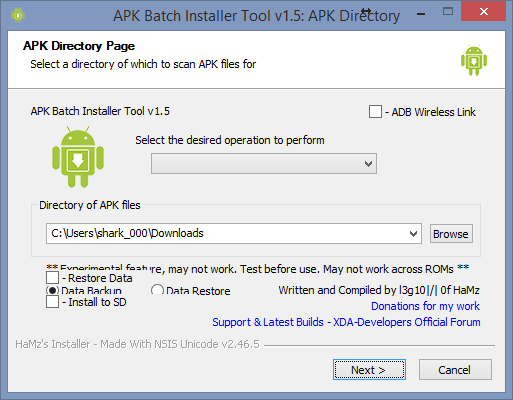
Task: Maximize the APK Batch Installer window
Action: point(448,12)
